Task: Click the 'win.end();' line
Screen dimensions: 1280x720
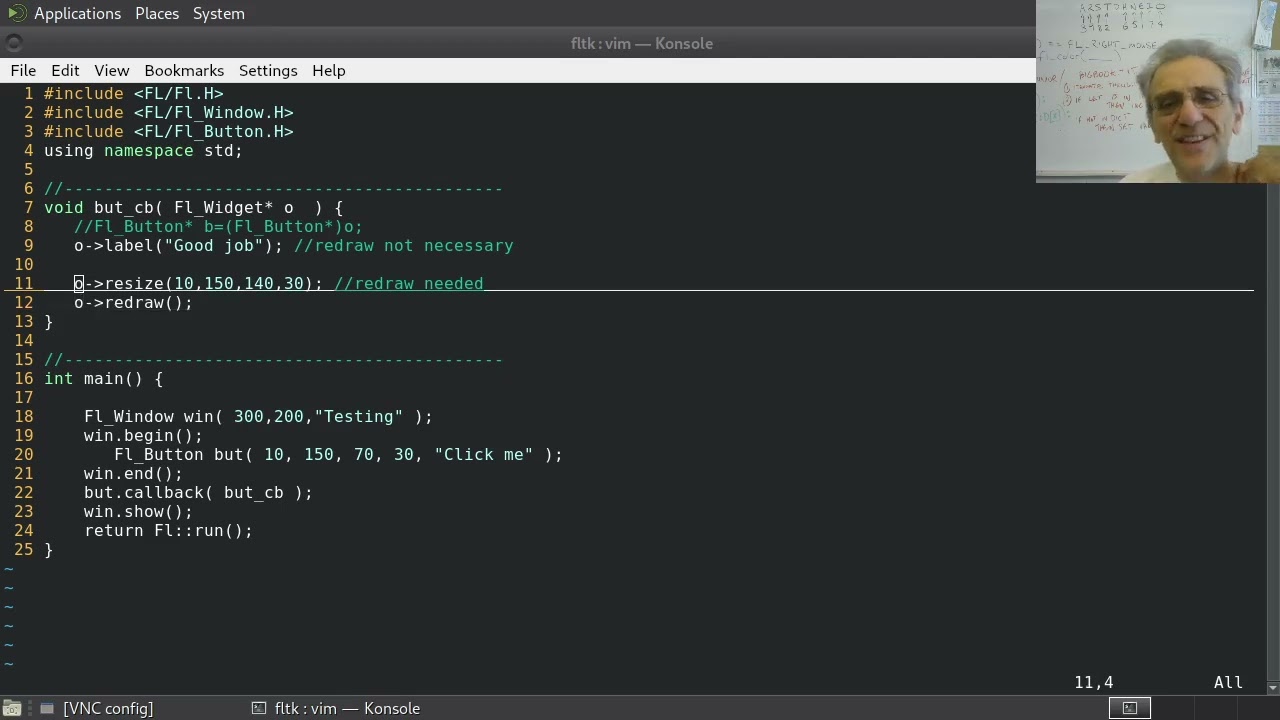Action: pyautogui.click(x=133, y=473)
